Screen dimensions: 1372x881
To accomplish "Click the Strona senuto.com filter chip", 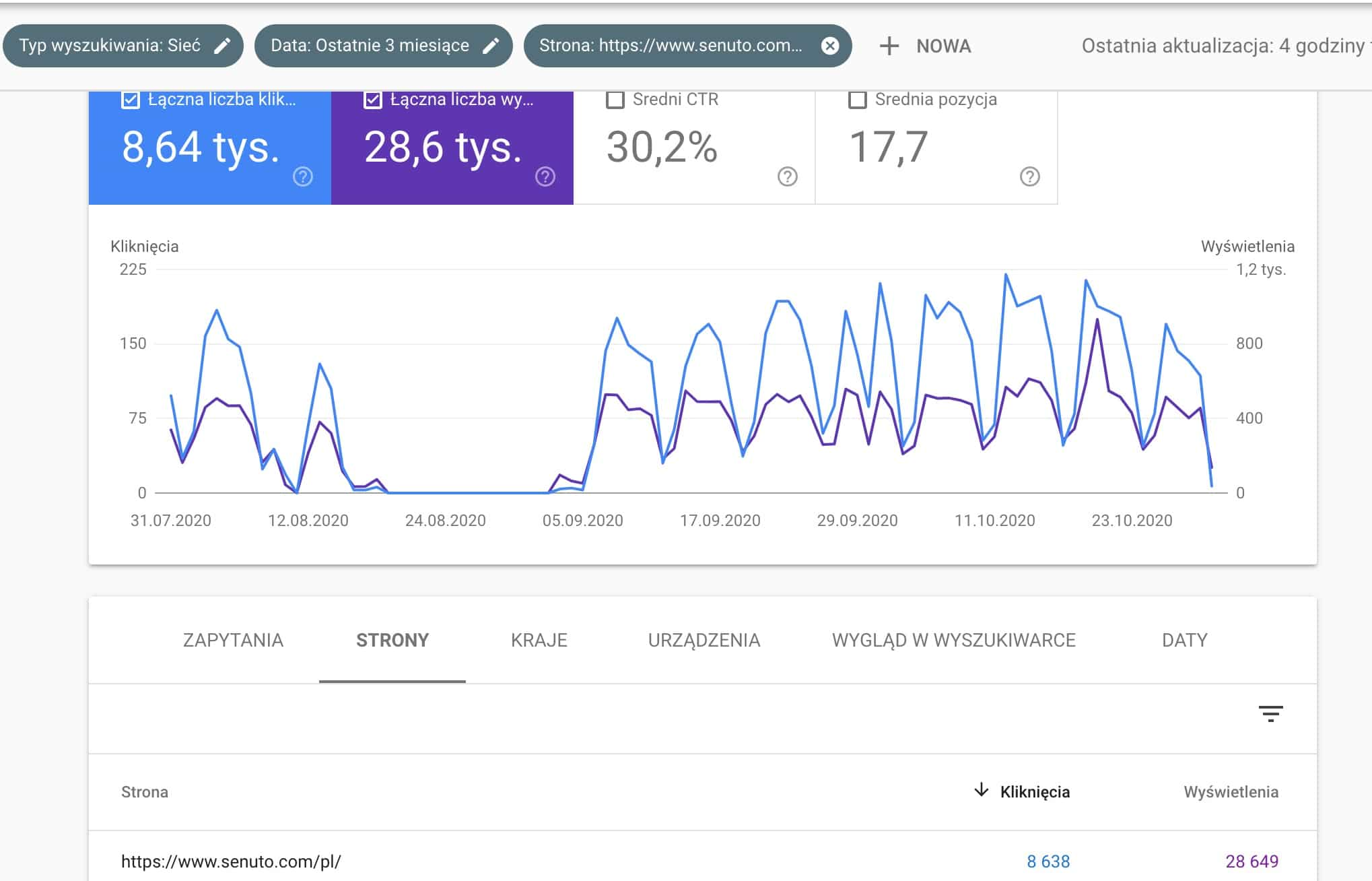I will pyautogui.click(x=687, y=46).
